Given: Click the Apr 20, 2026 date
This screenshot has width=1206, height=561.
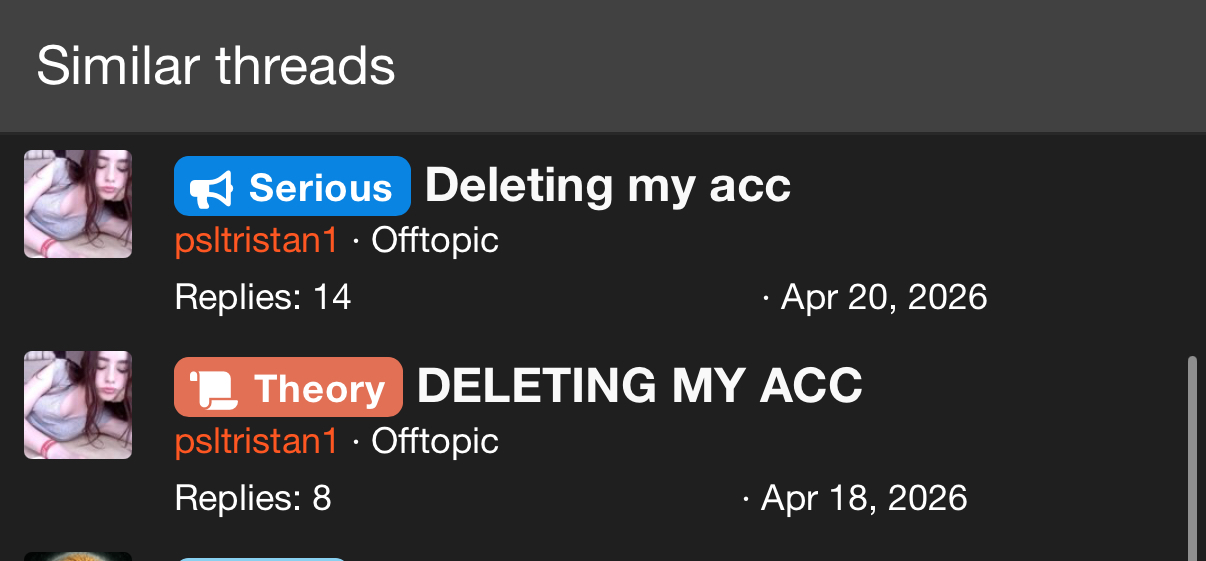Looking at the screenshot, I should point(883,297).
